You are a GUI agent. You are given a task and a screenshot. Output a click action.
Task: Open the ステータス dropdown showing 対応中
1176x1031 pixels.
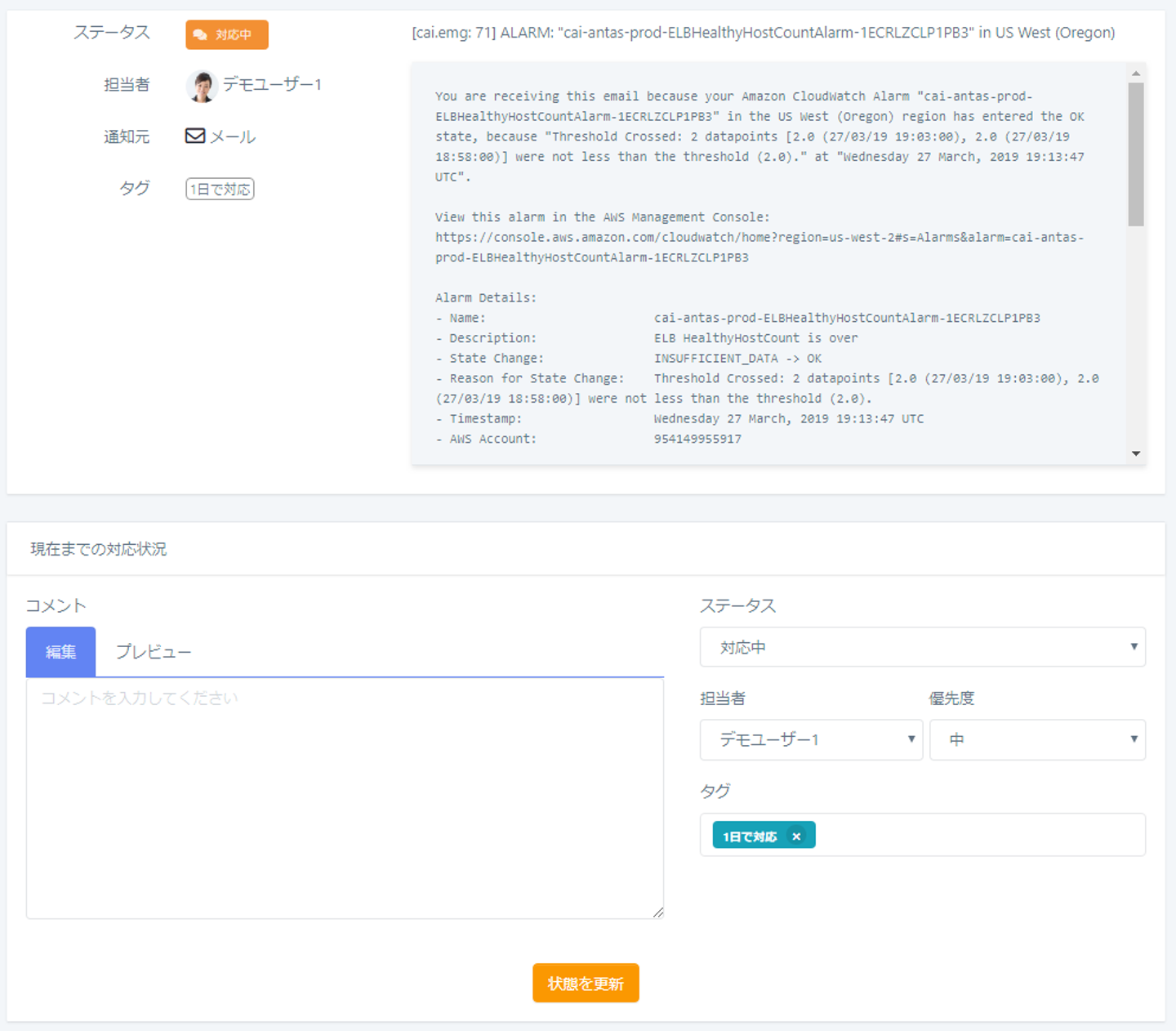pos(923,647)
